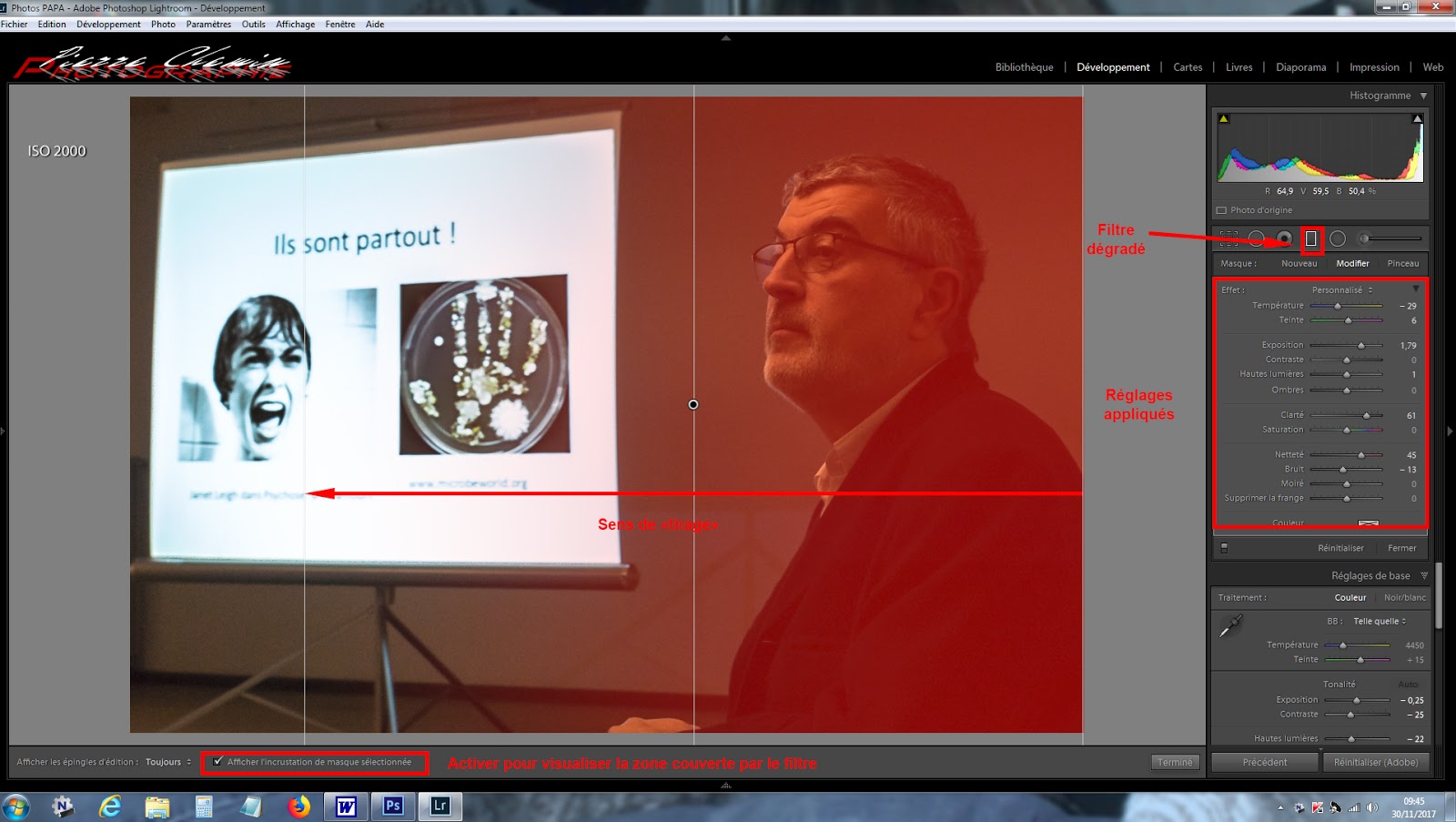This screenshot has height=822, width=1456.
Task: Hide the right side panel arrow
Action: click(x=1451, y=431)
